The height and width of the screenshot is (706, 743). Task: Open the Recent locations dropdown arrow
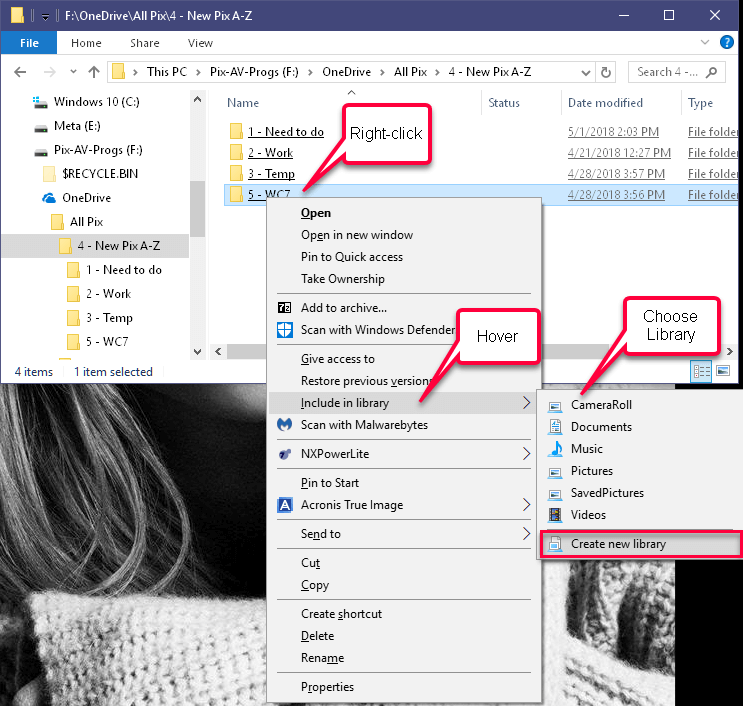click(73, 72)
